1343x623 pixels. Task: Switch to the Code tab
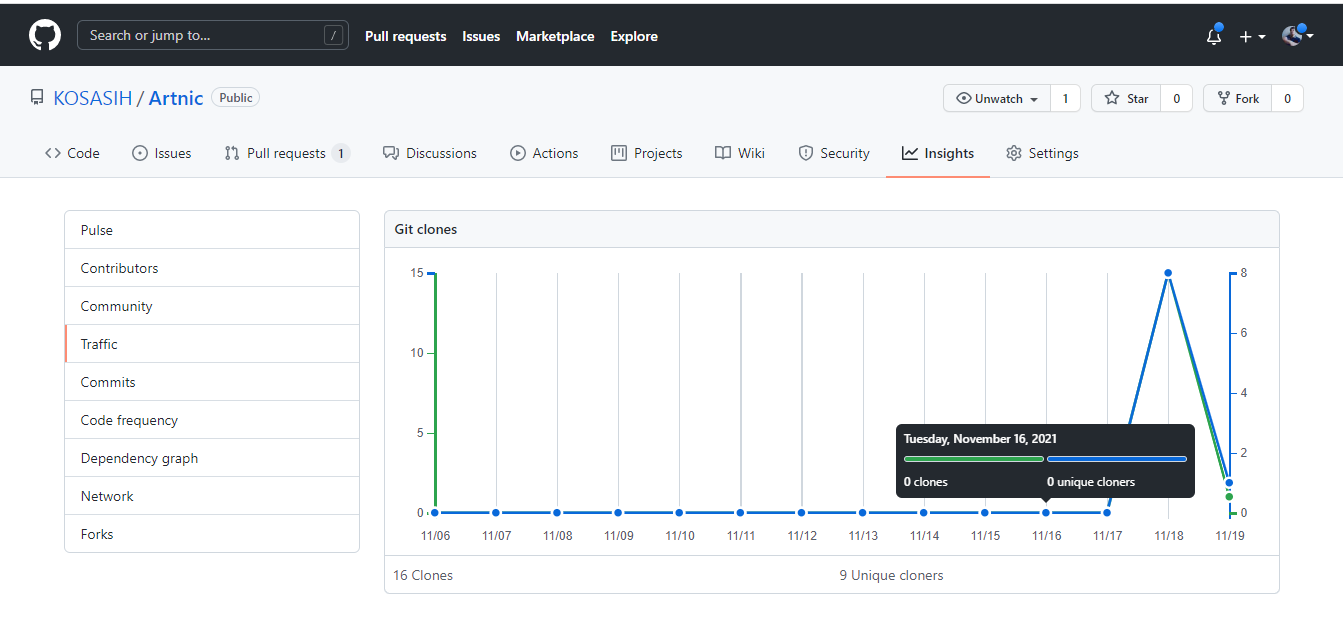[x=72, y=153]
